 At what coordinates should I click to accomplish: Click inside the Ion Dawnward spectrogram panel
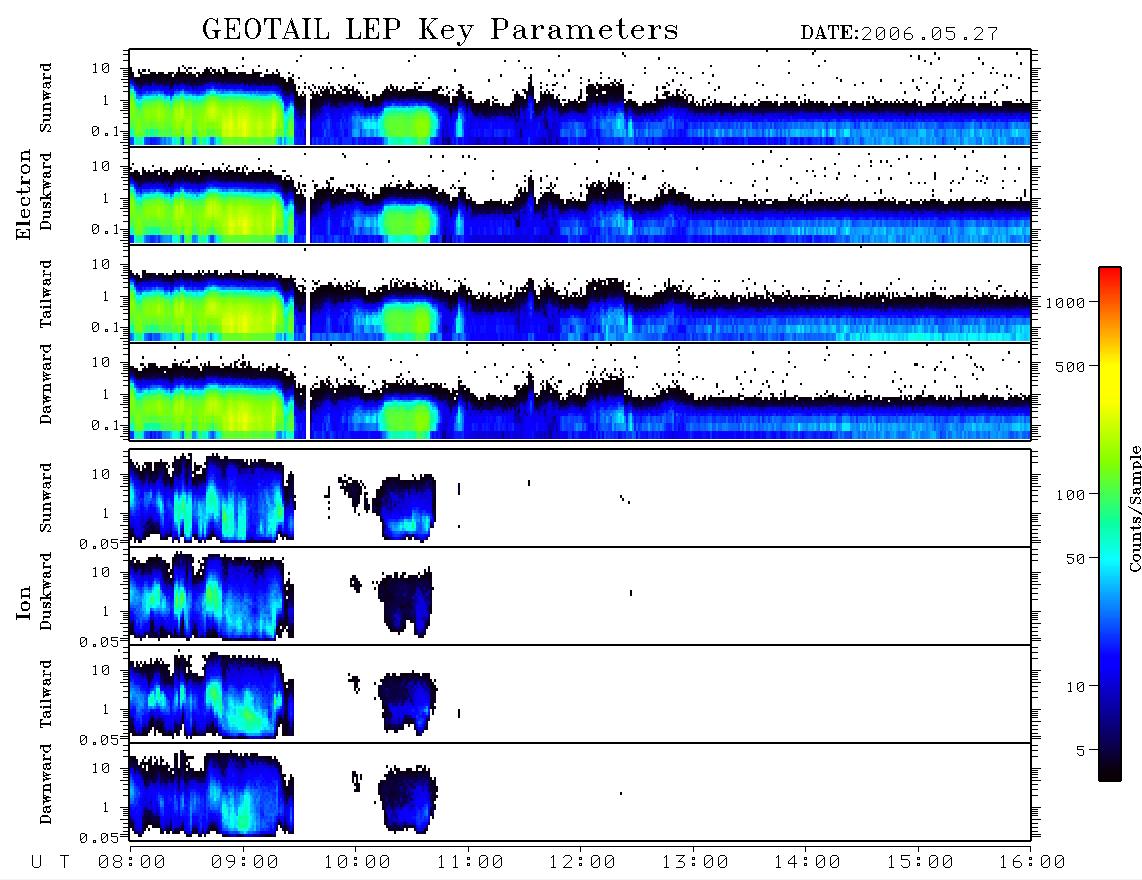tap(580, 792)
